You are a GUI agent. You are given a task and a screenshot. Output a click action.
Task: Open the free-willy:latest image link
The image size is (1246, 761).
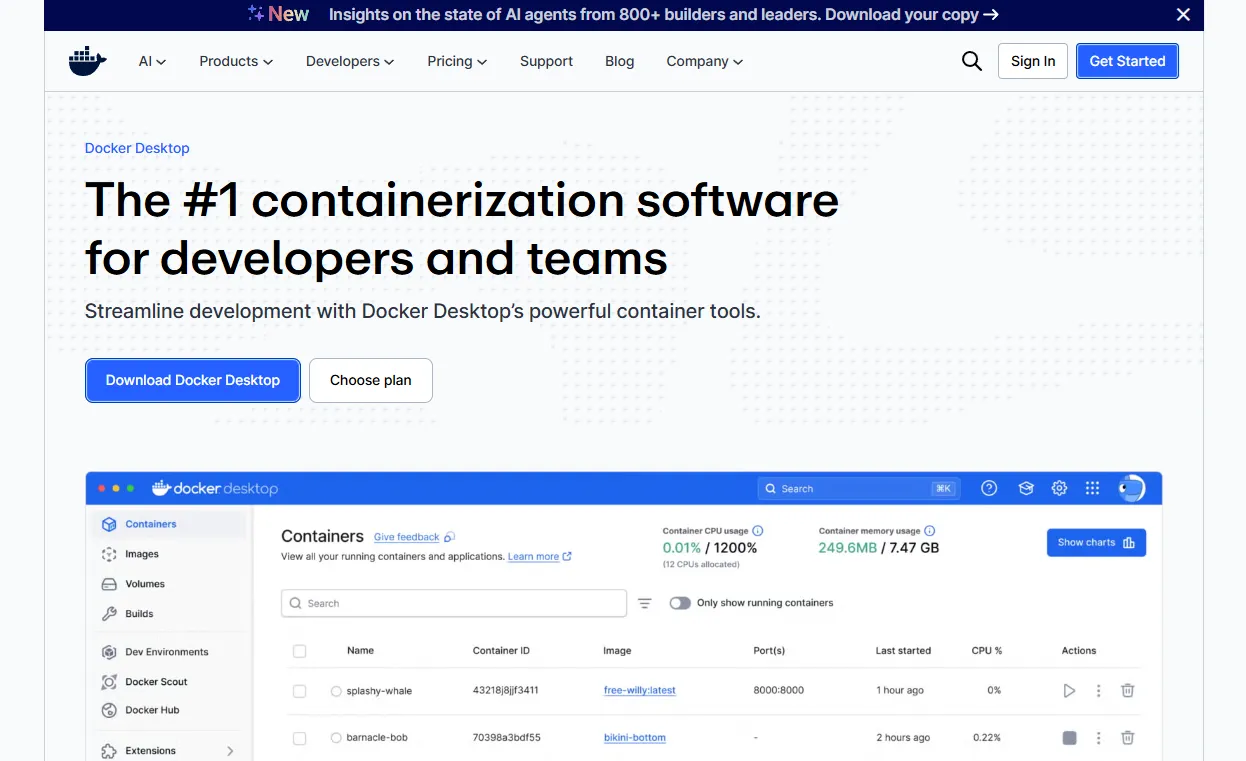click(640, 690)
